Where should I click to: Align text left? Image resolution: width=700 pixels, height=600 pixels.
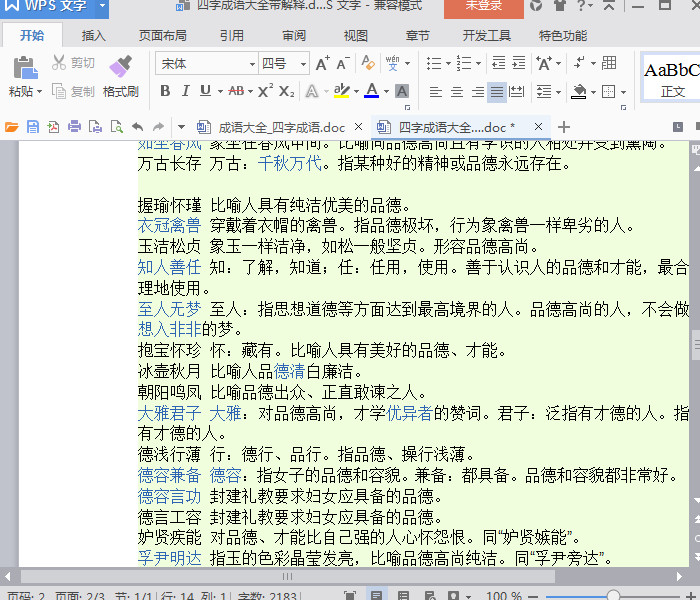coord(435,92)
